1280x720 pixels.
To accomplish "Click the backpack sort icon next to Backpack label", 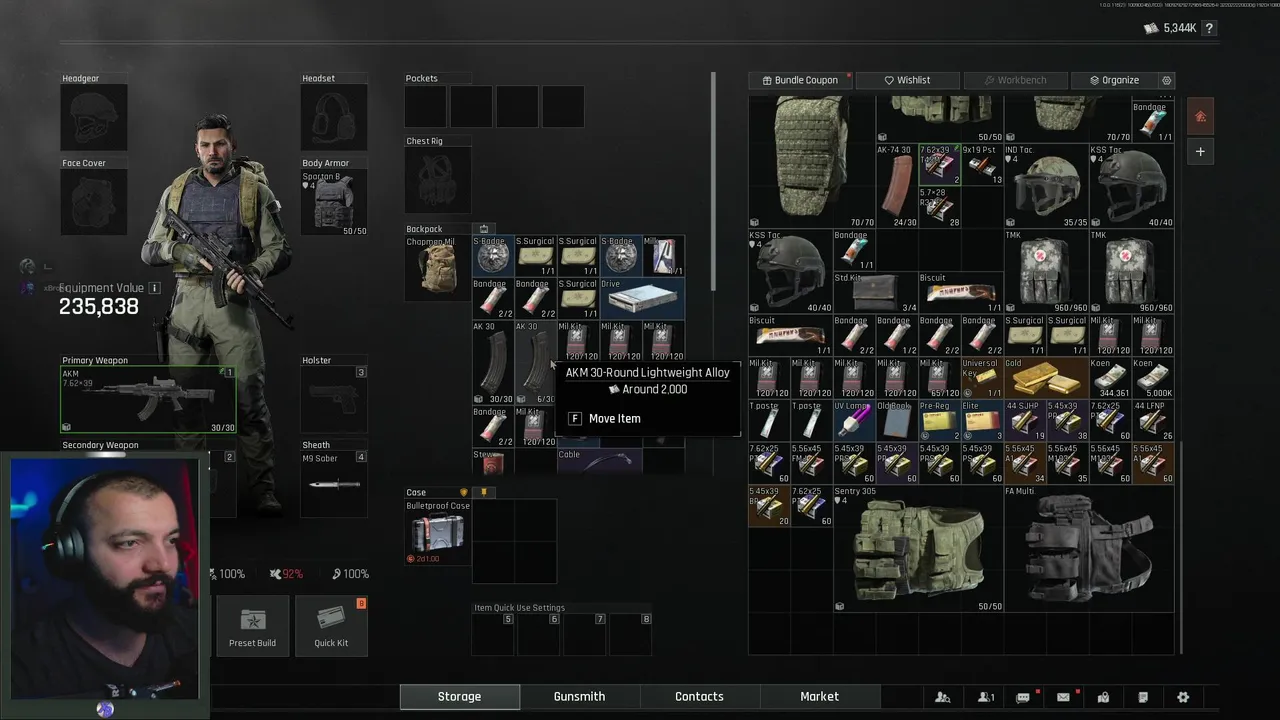I will point(484,229).
